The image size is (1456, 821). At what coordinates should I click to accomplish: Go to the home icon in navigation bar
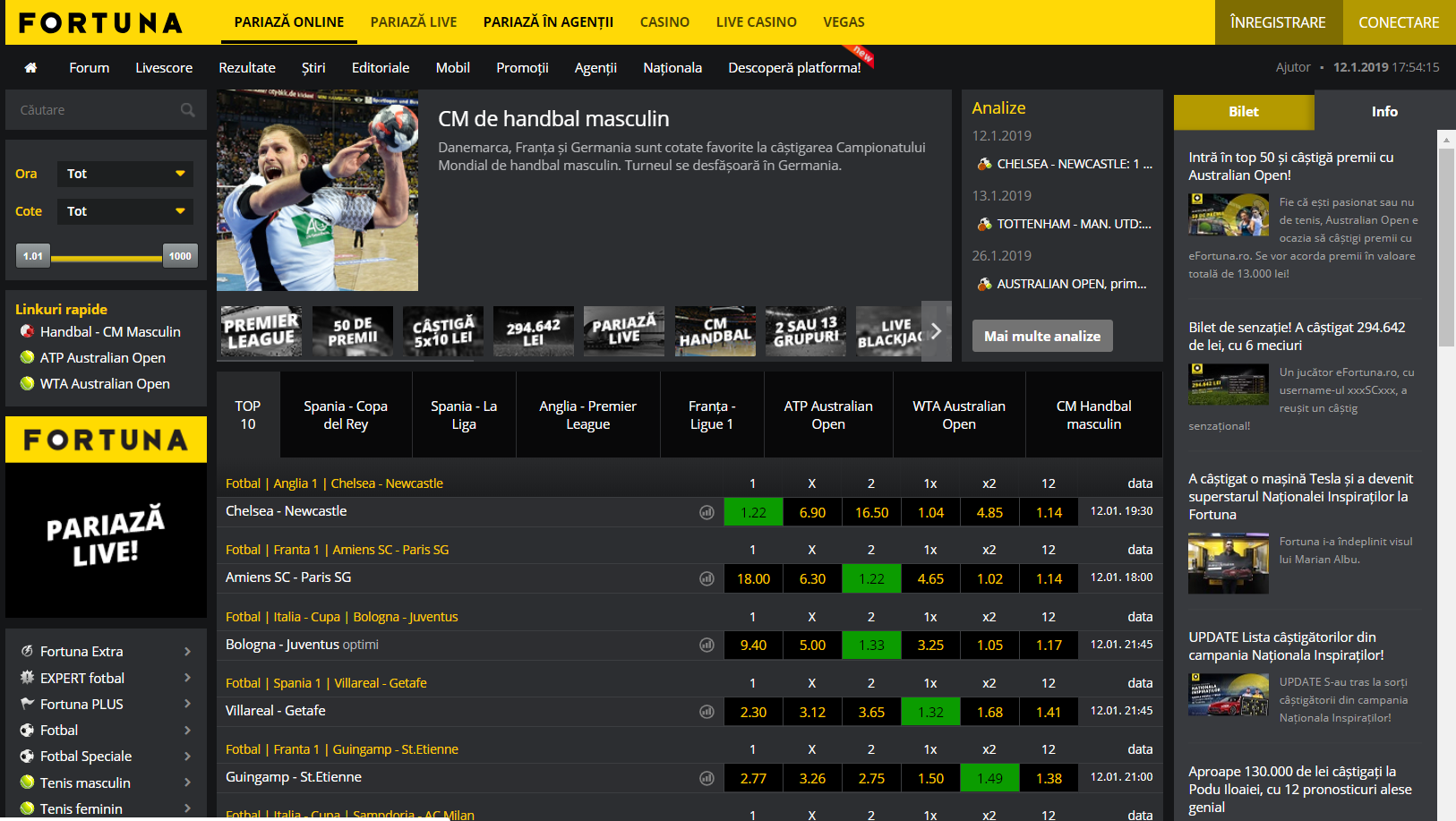(30, 68)
